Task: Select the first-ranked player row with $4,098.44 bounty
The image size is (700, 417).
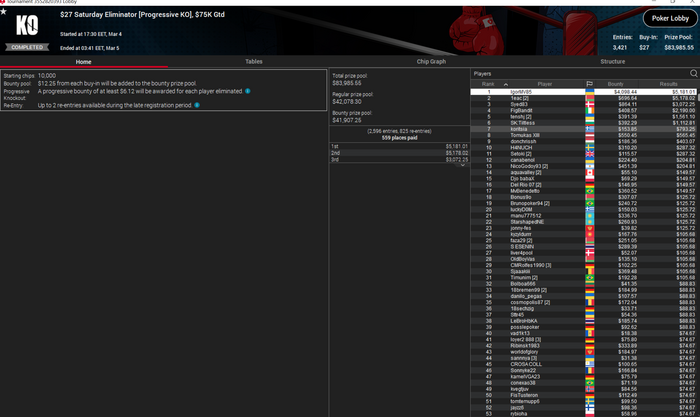Action: pos(583,92)
